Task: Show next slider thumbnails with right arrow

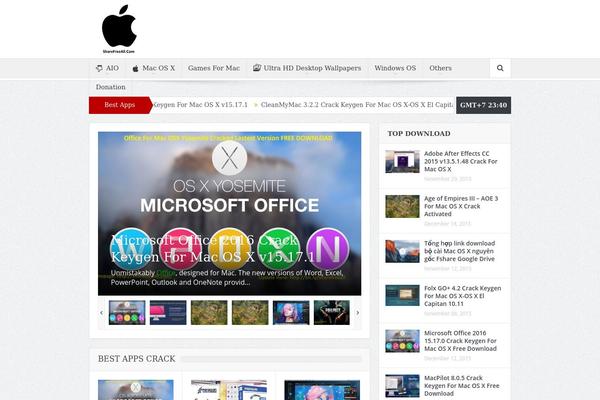Action: (358, 313)
